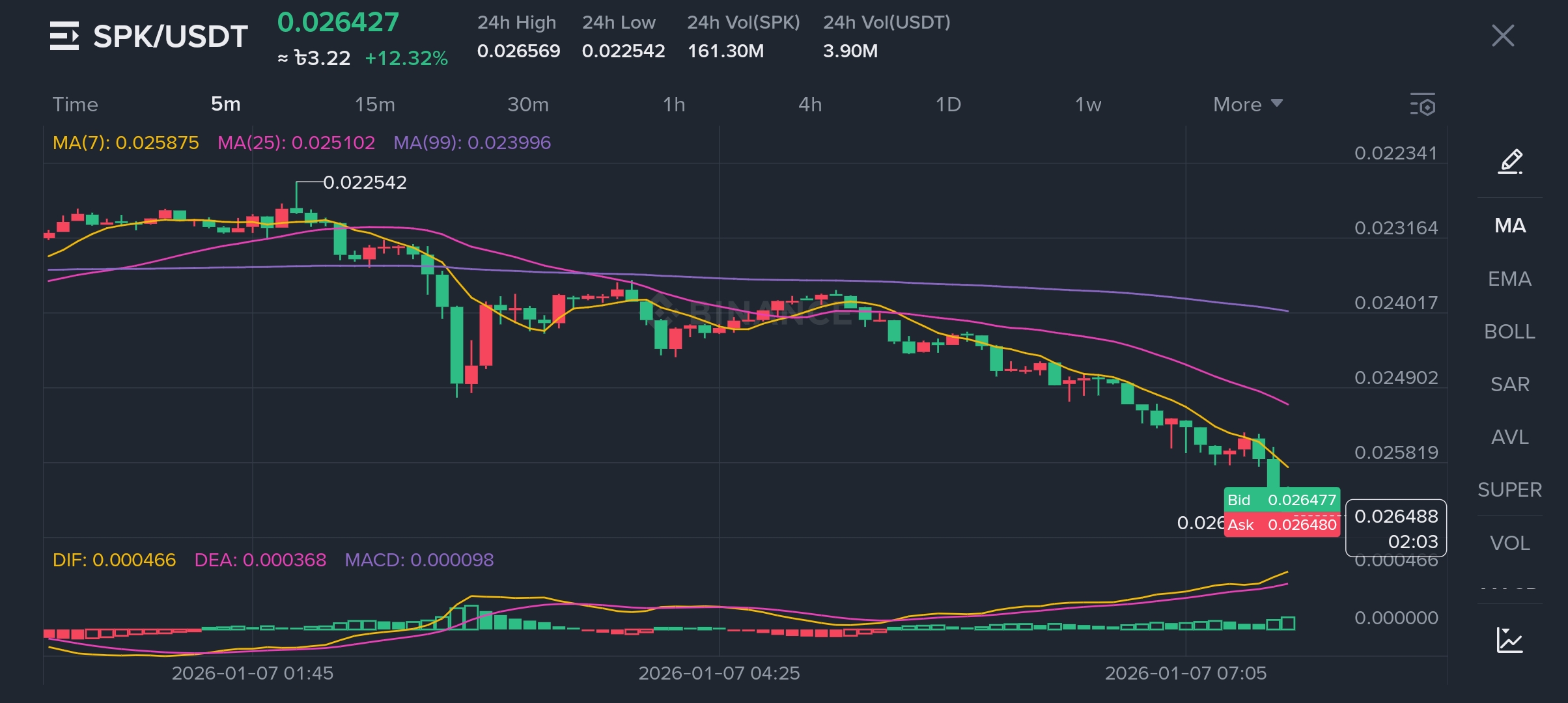Screen dimensions: 1568x703
Task: Enable the EMA indicator
Action: pyautogui.click(x=1509, y=279)
